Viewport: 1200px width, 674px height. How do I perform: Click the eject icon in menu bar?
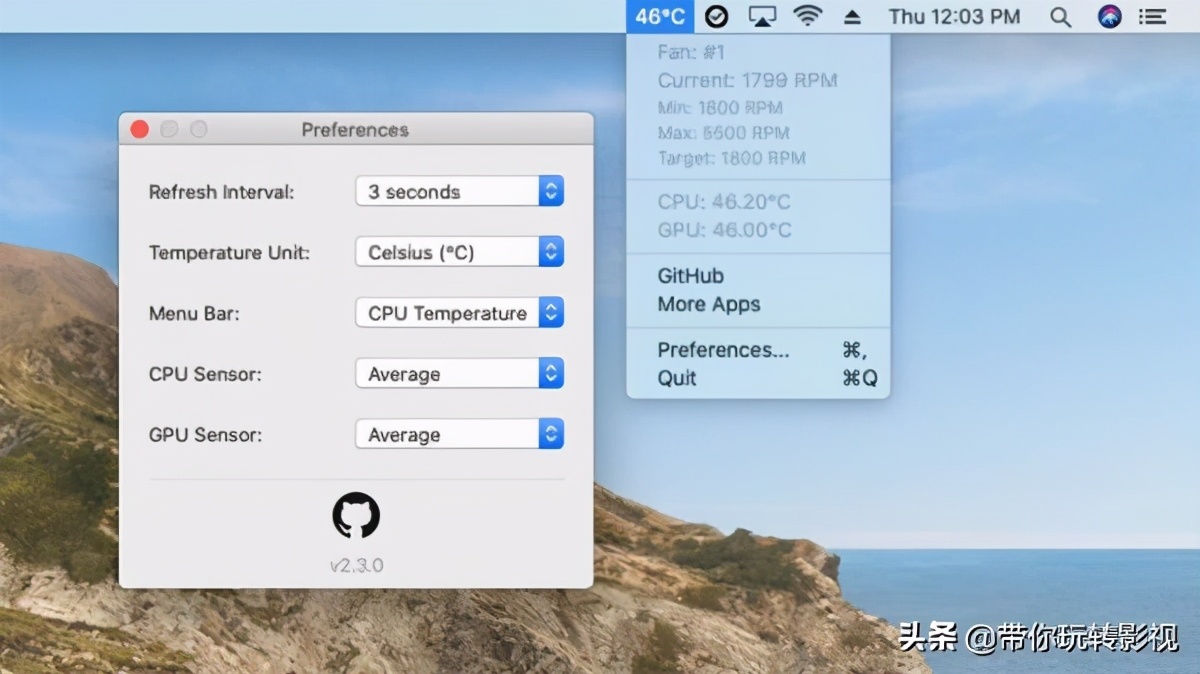853,16
